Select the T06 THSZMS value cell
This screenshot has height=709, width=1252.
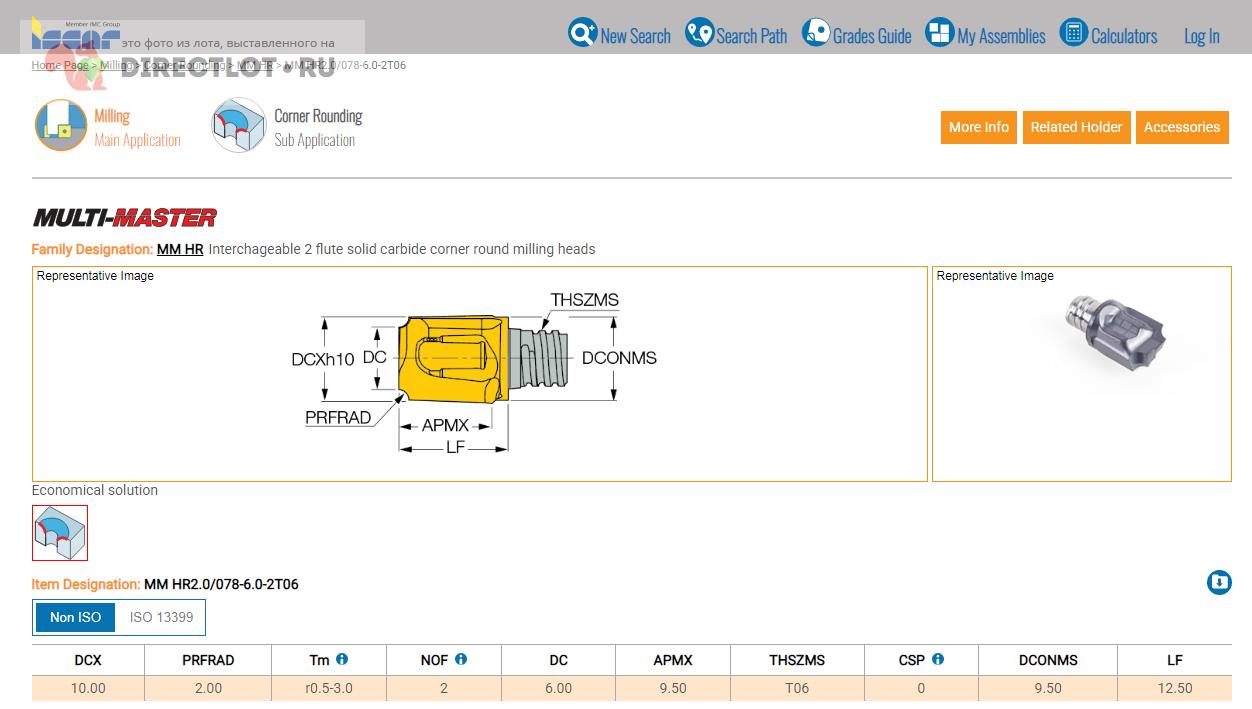click(797, 688)
